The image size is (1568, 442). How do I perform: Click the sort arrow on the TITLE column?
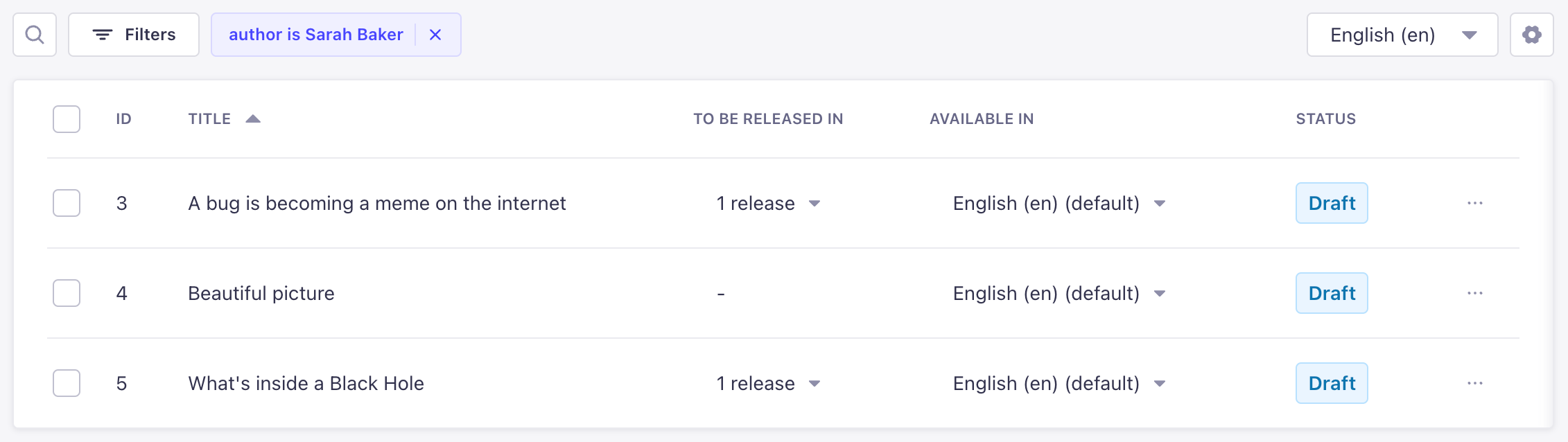click(x=253, y=118)
